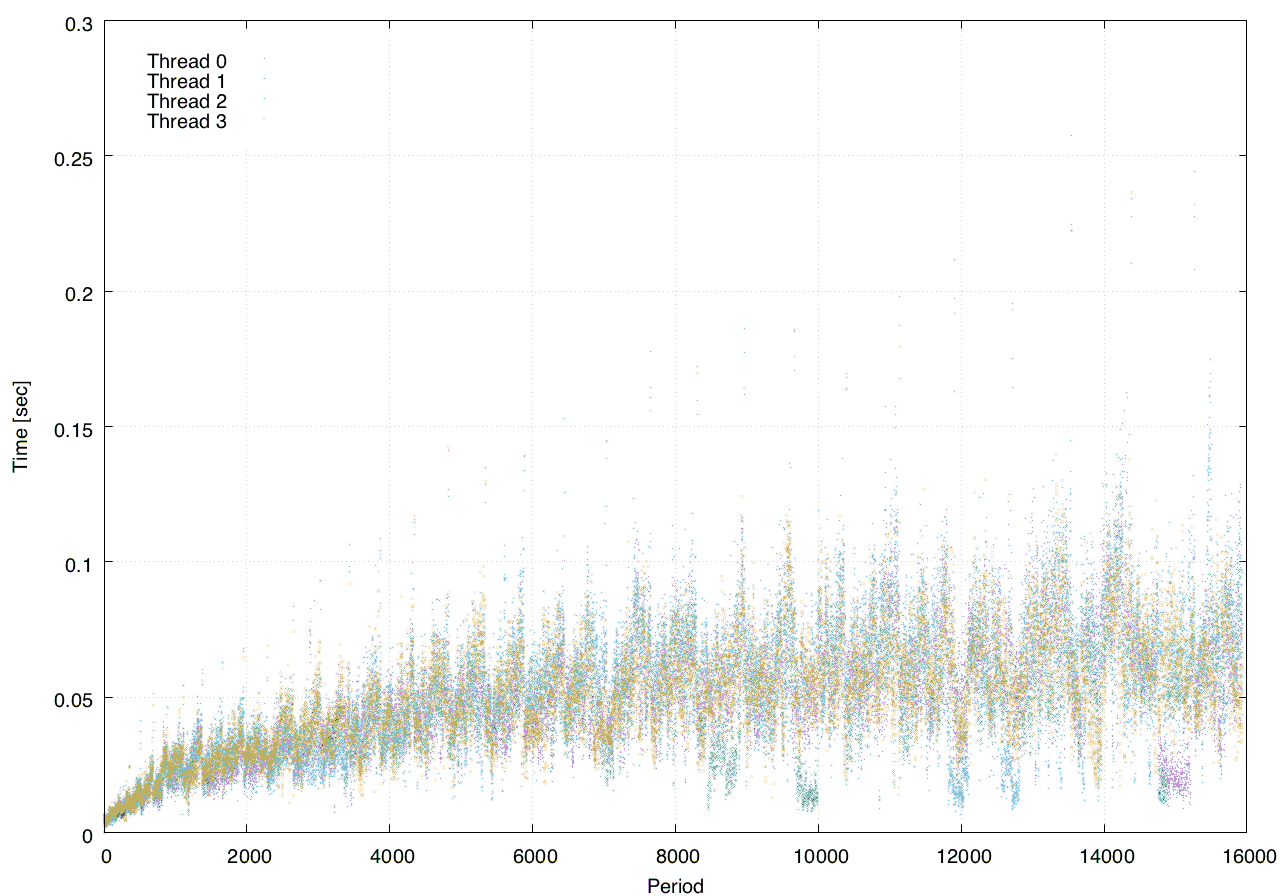Click the 14000 x-axis tick label
Image resolution: width=1280 pixels, height=896 pixels.
pos(1104,855)
